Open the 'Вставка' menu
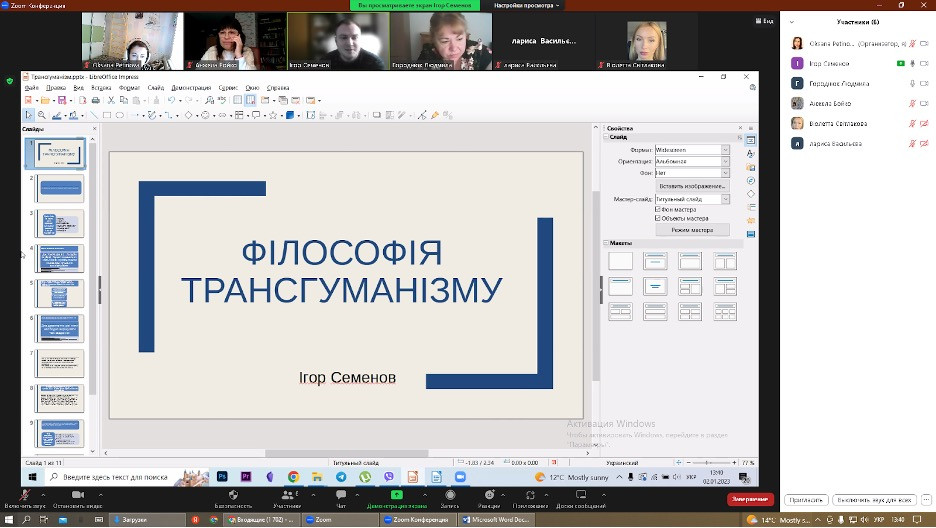This screenshot has width=936, height=528. pos(101,88)
